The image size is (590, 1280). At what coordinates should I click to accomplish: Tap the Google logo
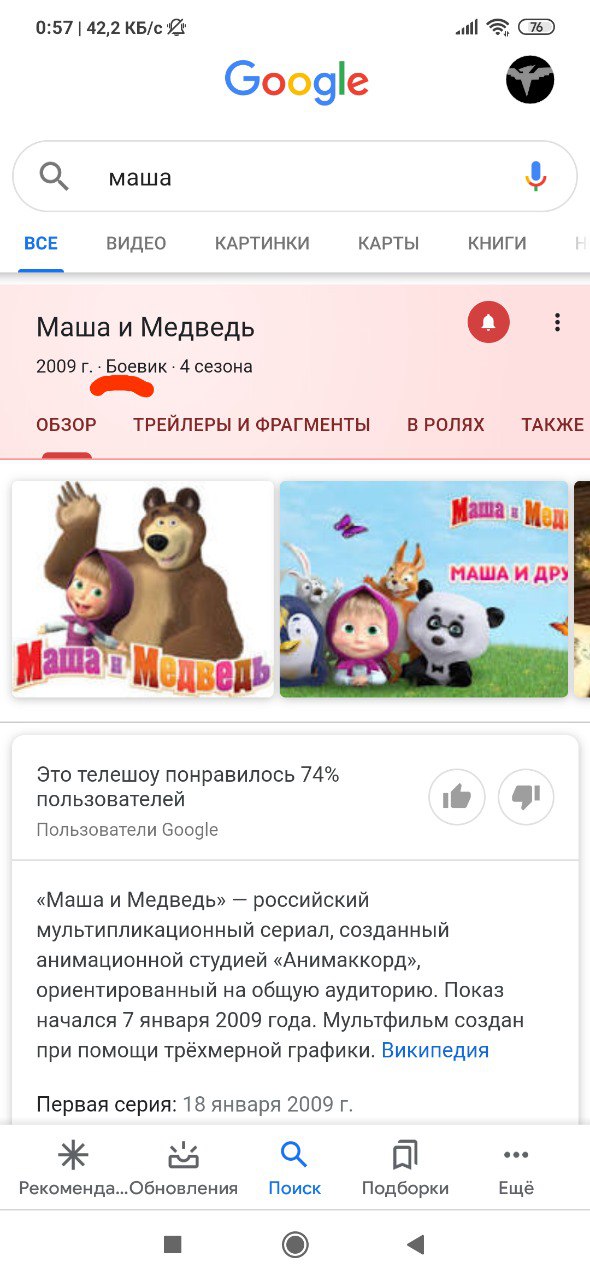(296, 82)
